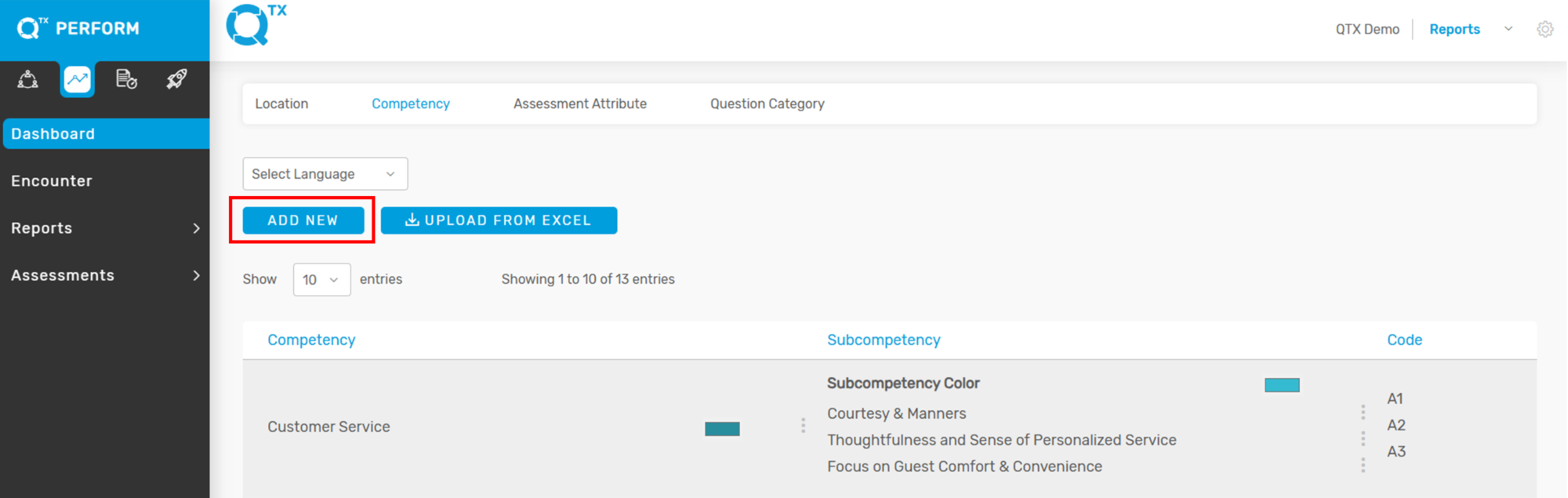Viewport: 1568px width, 498px height.
Task: Open the document with stopwatch icon
Action: (126, 79)
